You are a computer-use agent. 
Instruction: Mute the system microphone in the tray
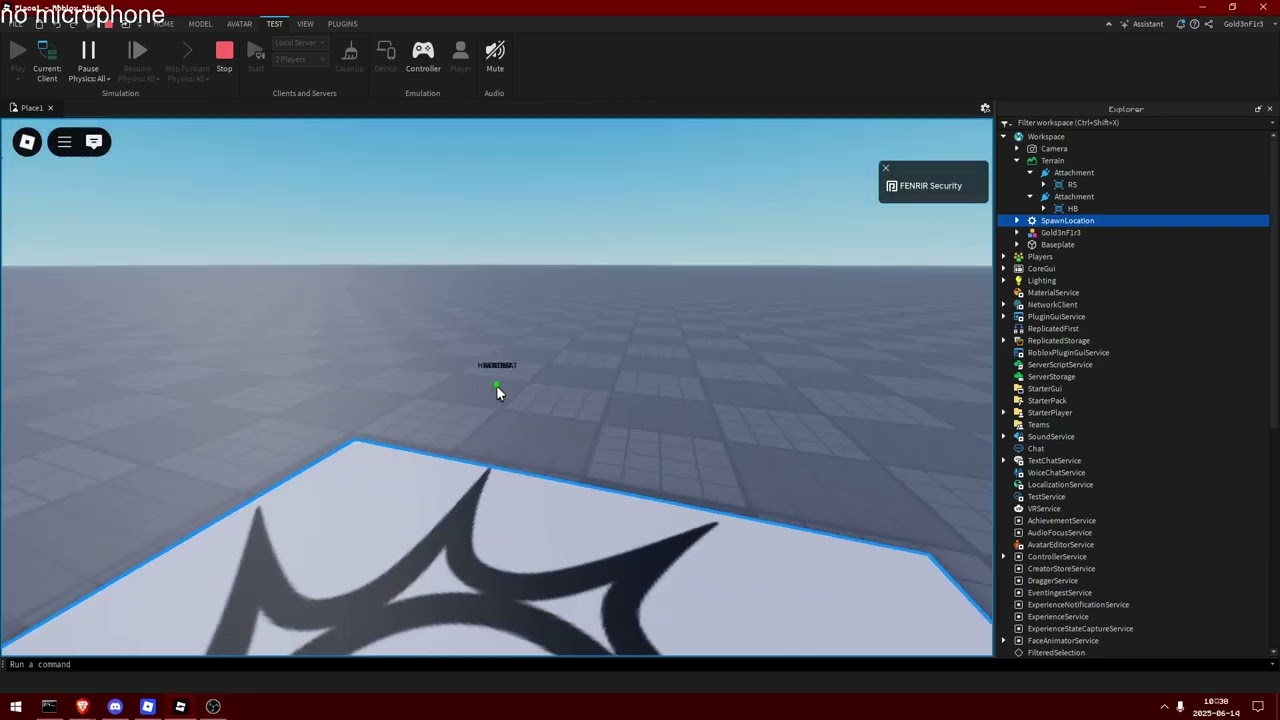pos(1179,707)
